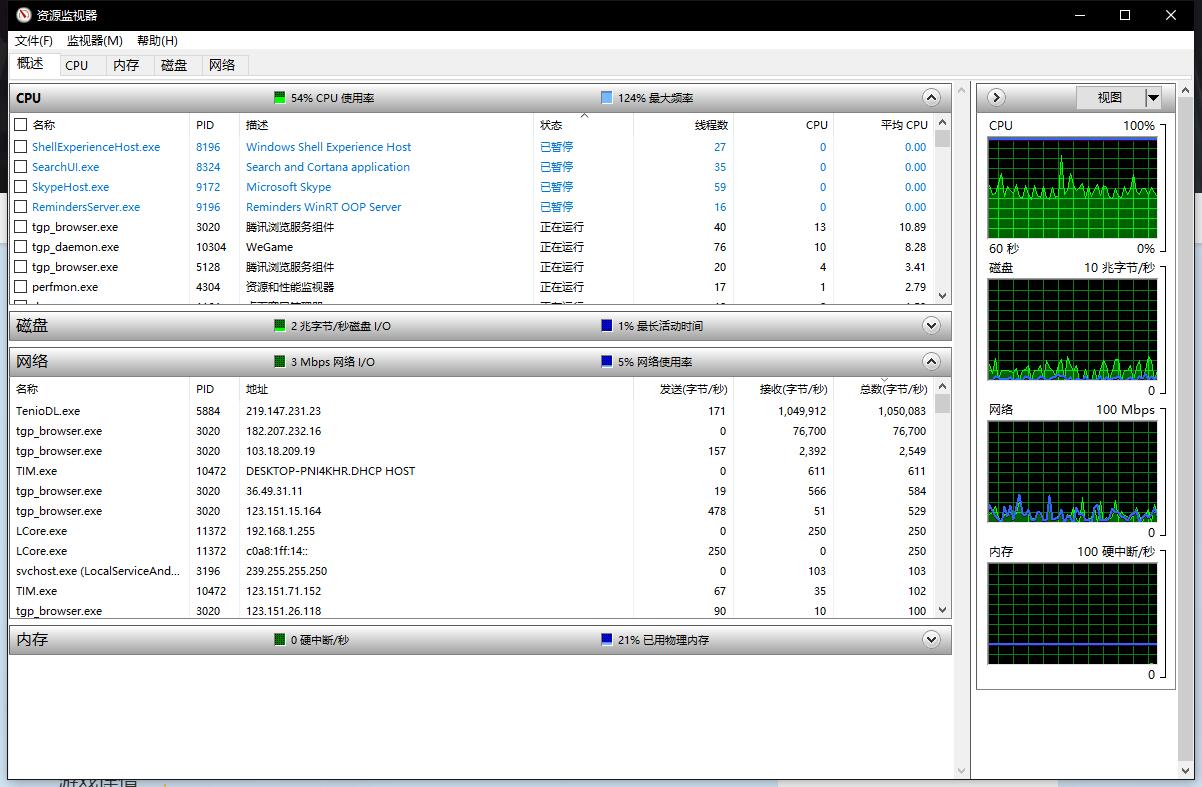Click the blue network utilization indicator square
This screenshot has height=787, width=1202.
[x=607, y=362]
